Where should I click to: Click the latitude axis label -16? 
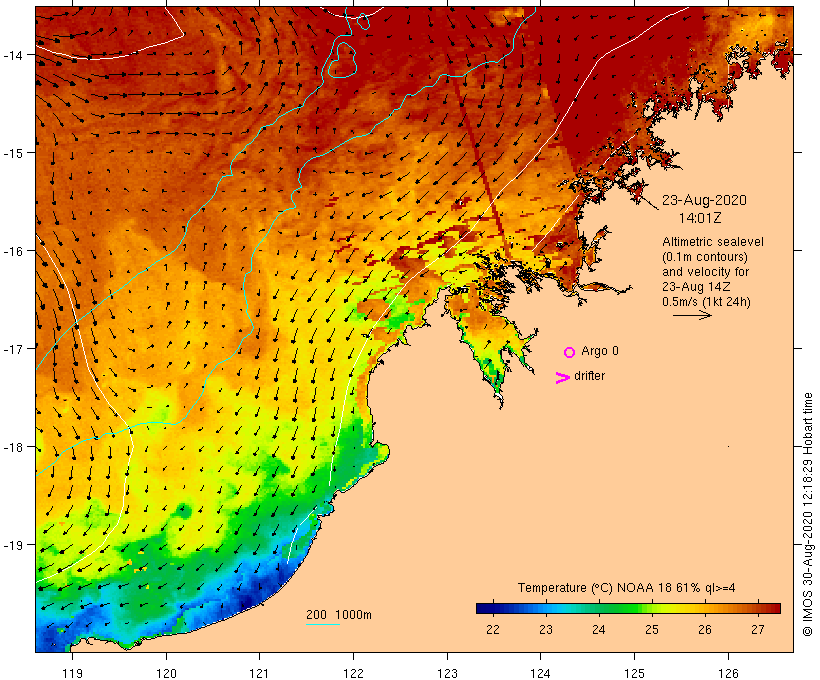pyautogui.click(x=12, y=251)
